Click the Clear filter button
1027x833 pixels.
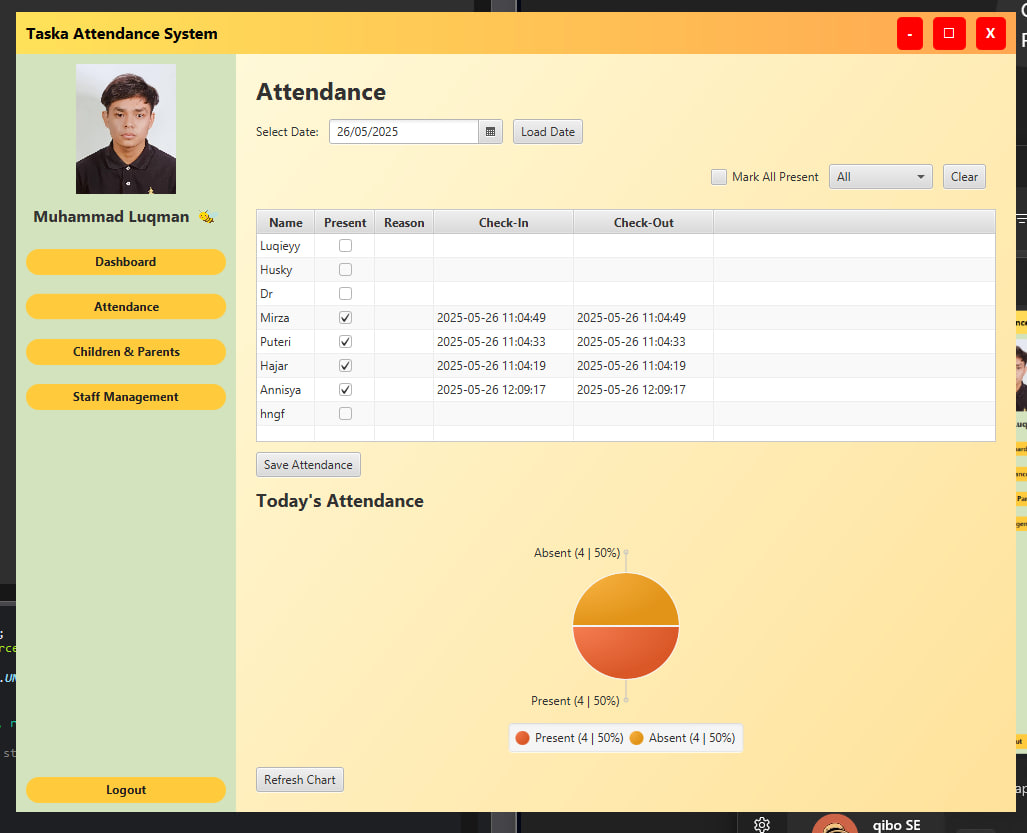coord(964,177)
